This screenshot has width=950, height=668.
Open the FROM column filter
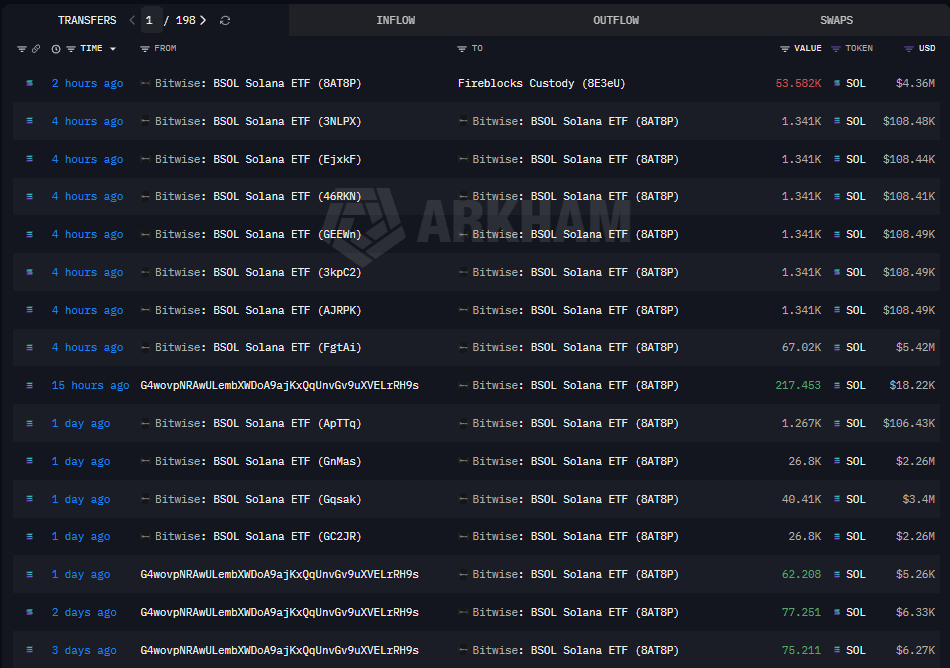tap(145, 48)
